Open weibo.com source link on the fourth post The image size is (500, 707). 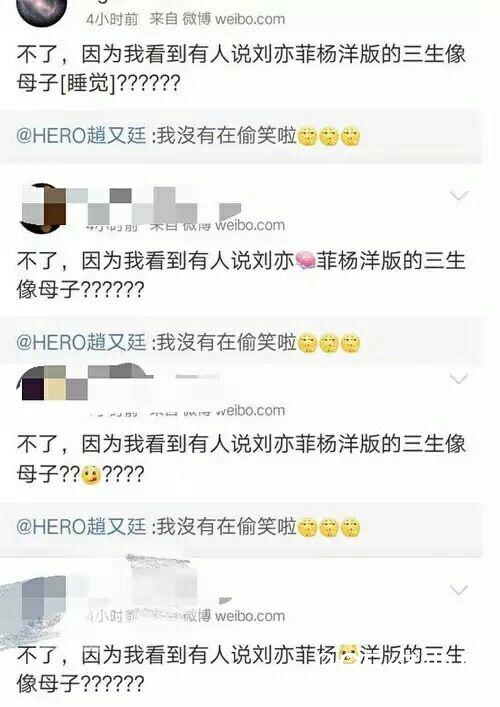(x=250, y=616)
